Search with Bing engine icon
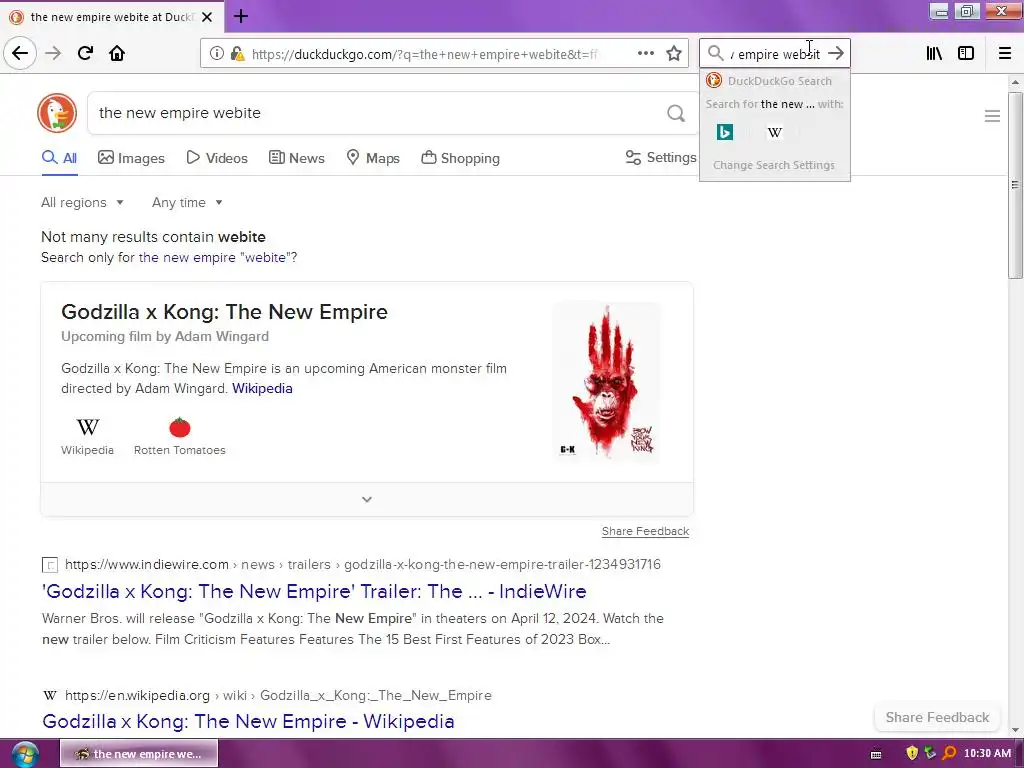 (x=725, y=132)
